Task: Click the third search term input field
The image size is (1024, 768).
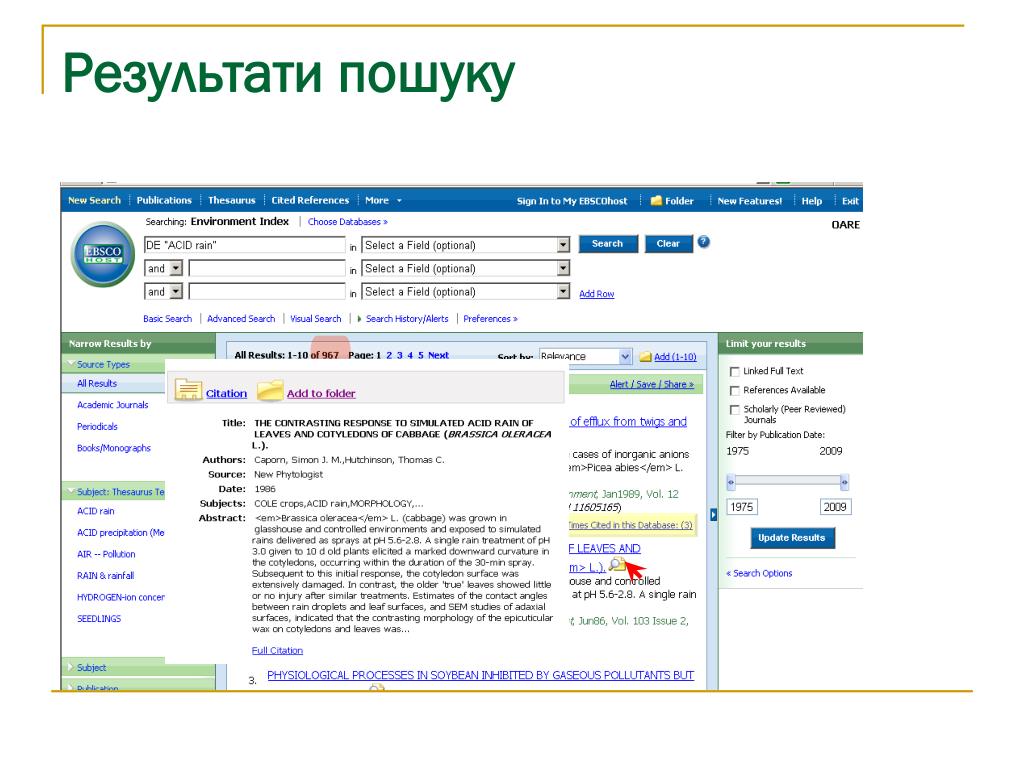Action: tap(266, 292)
